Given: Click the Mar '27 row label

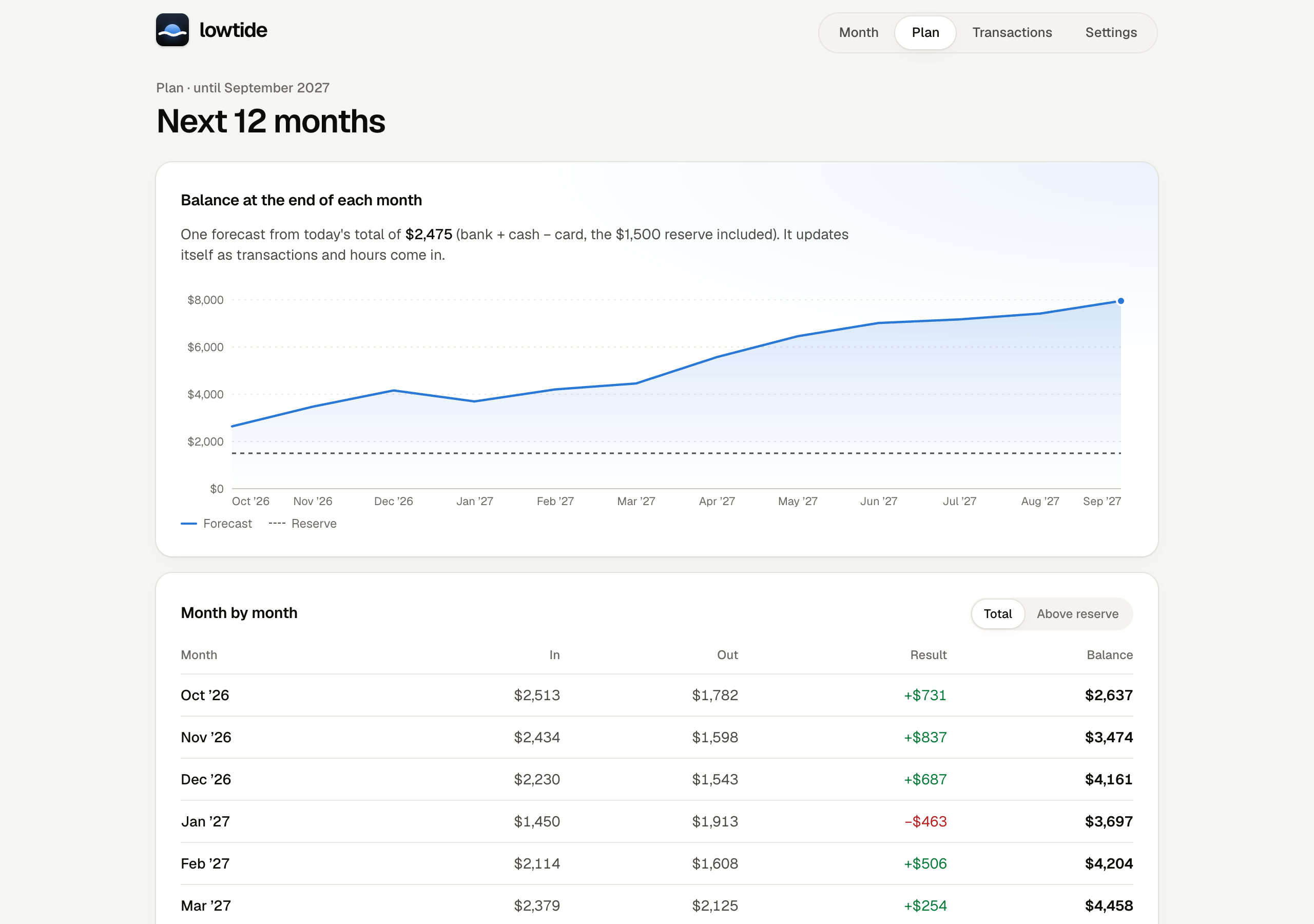Looking at the screenshot, I should (206, 906).
